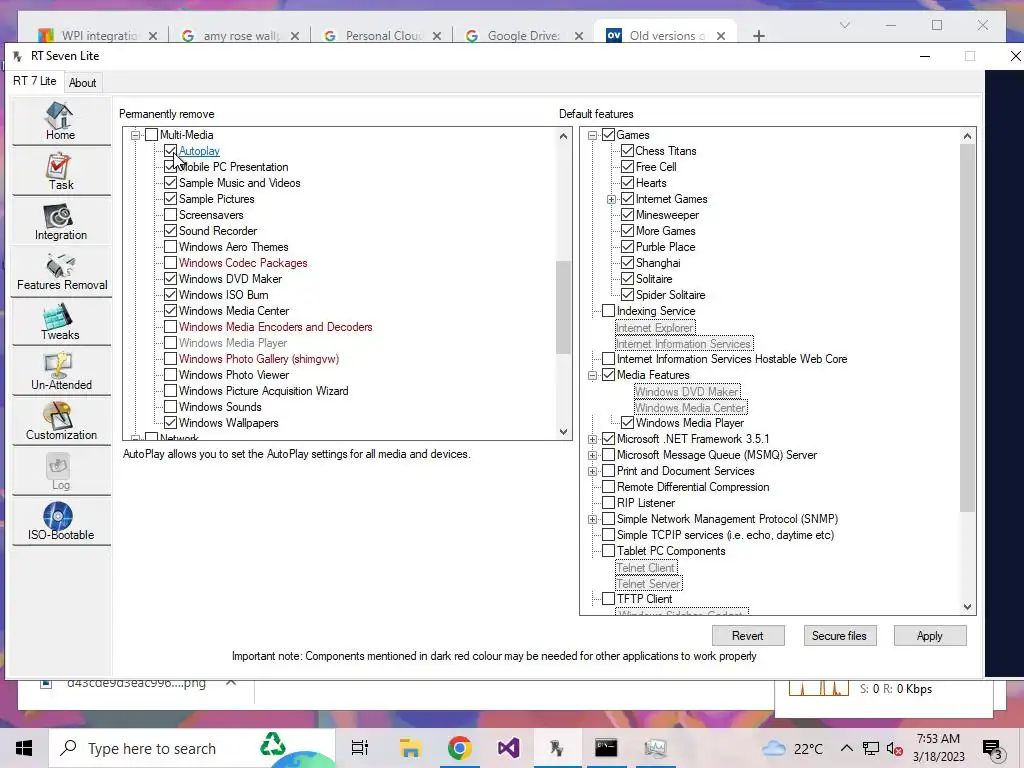Click the scrollbar thumb in Default features list
The height and width of the screenshot is (768, 1024).
[x=967, y=328]
